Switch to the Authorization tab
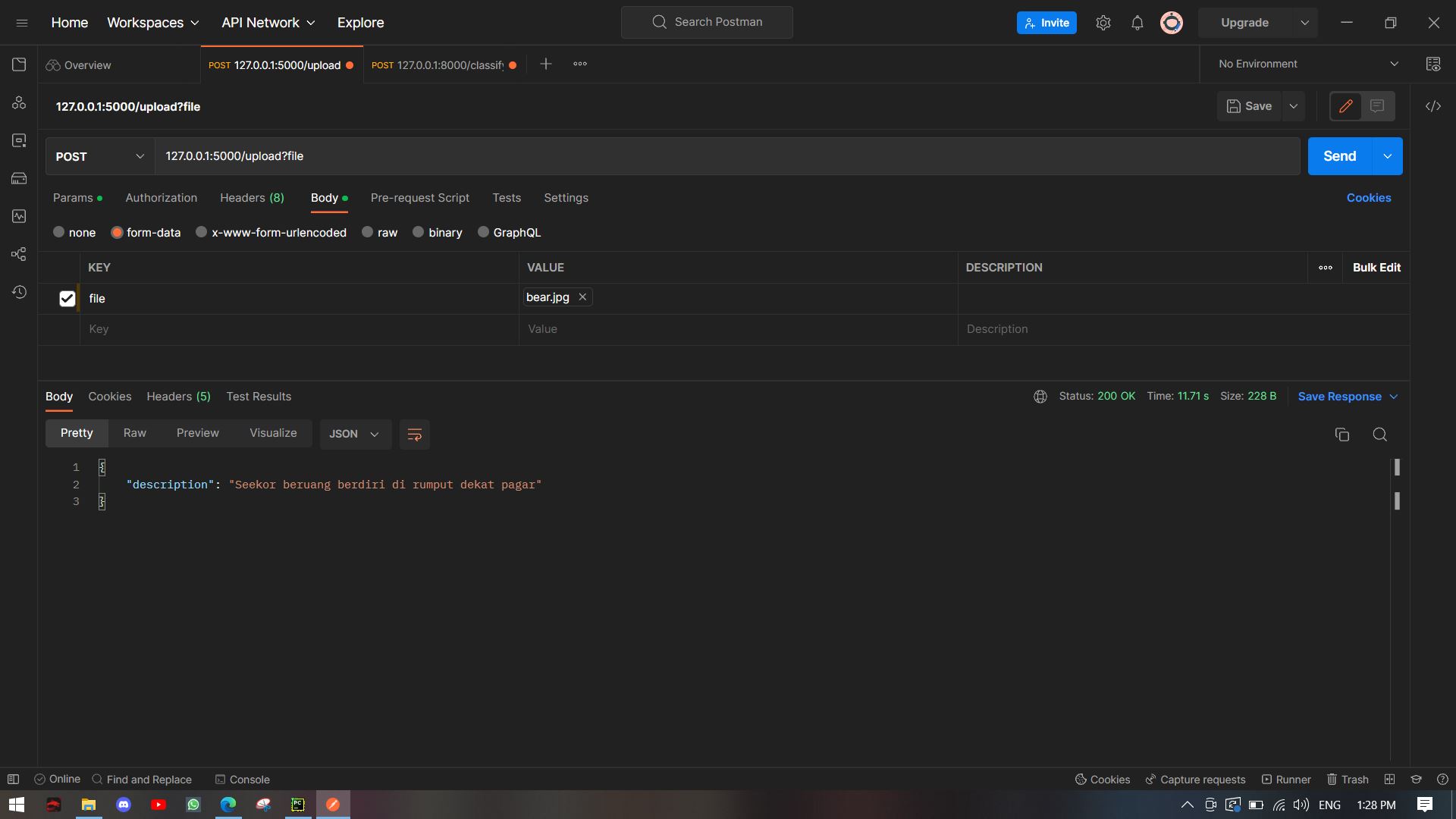The height and width of the screenshot is (819, 1456). click(161, 198)
